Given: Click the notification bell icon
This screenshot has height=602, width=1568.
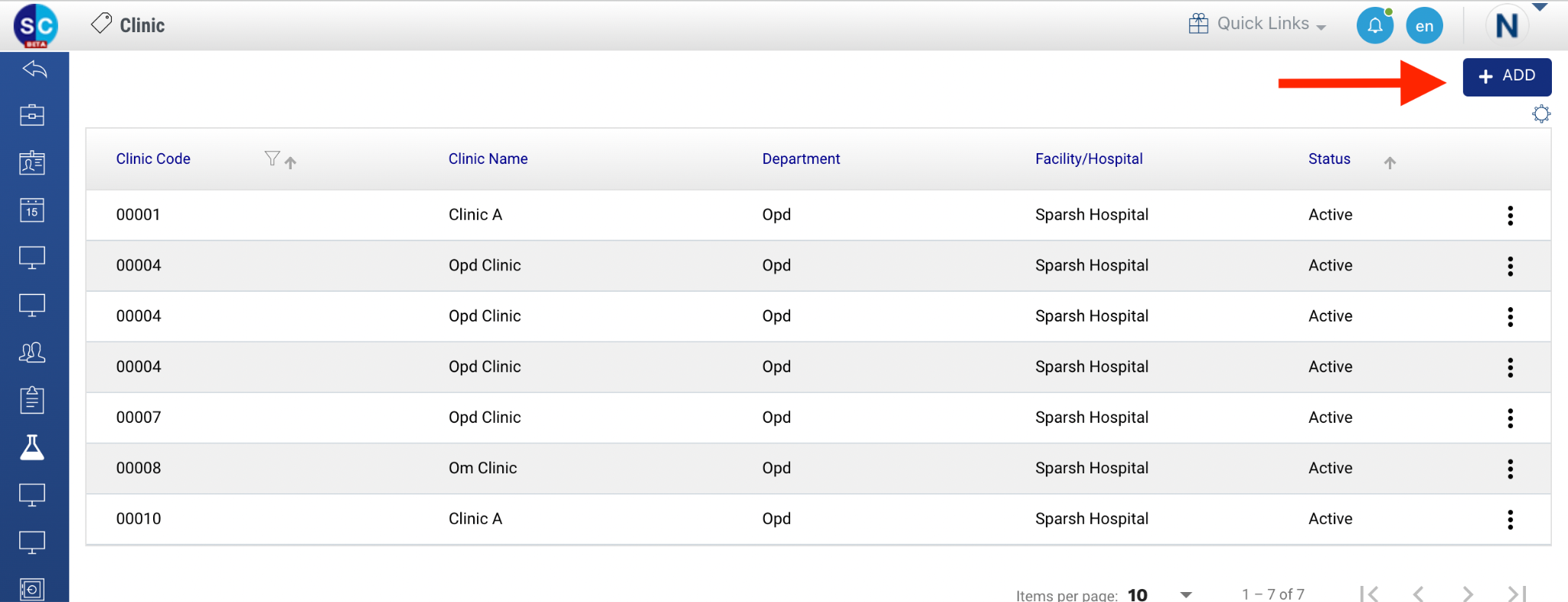Looking at the screenshot, I should (x=1374, y=25).
